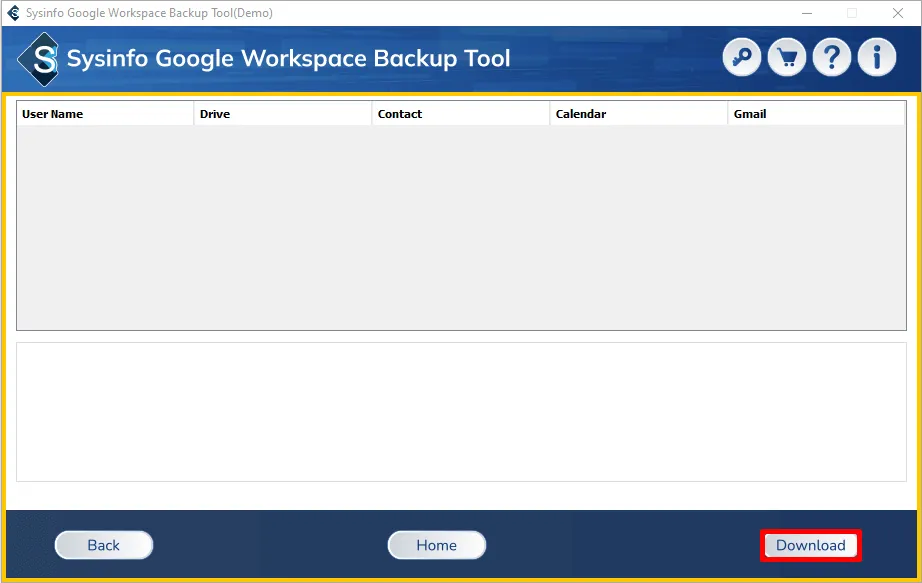
Task: Click the small app icon in title bar
Action: (x=13, y=13)
